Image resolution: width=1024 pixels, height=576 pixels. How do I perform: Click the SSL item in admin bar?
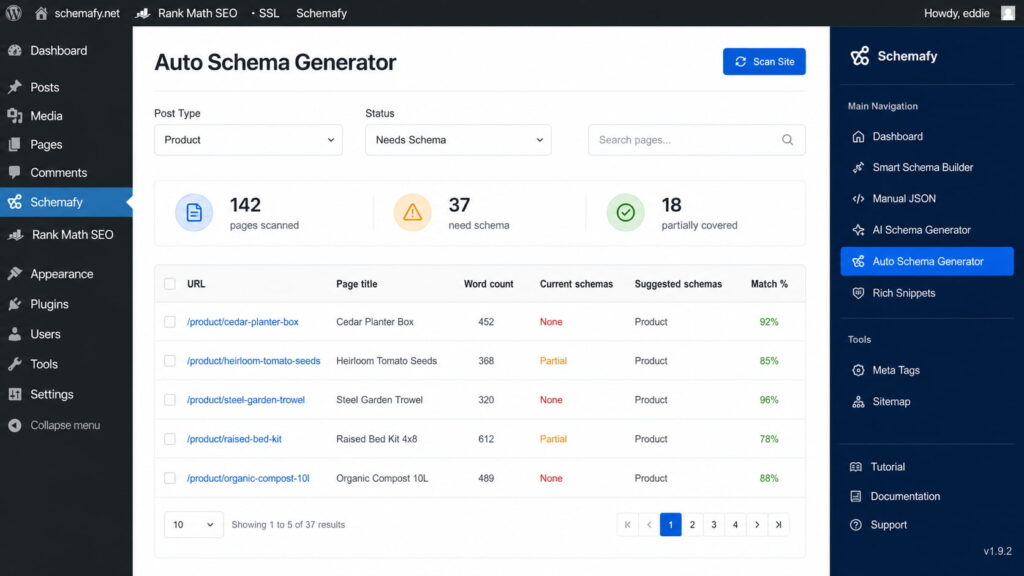(x=266, y=13)
